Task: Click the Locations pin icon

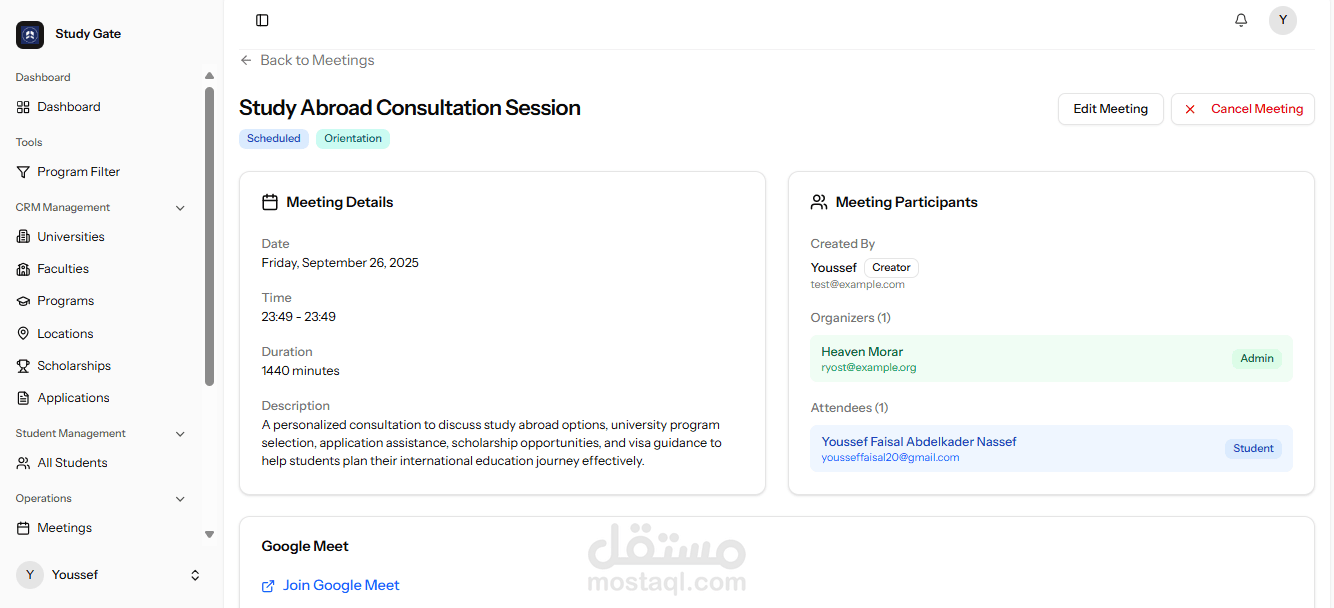Action: point(24,334)
